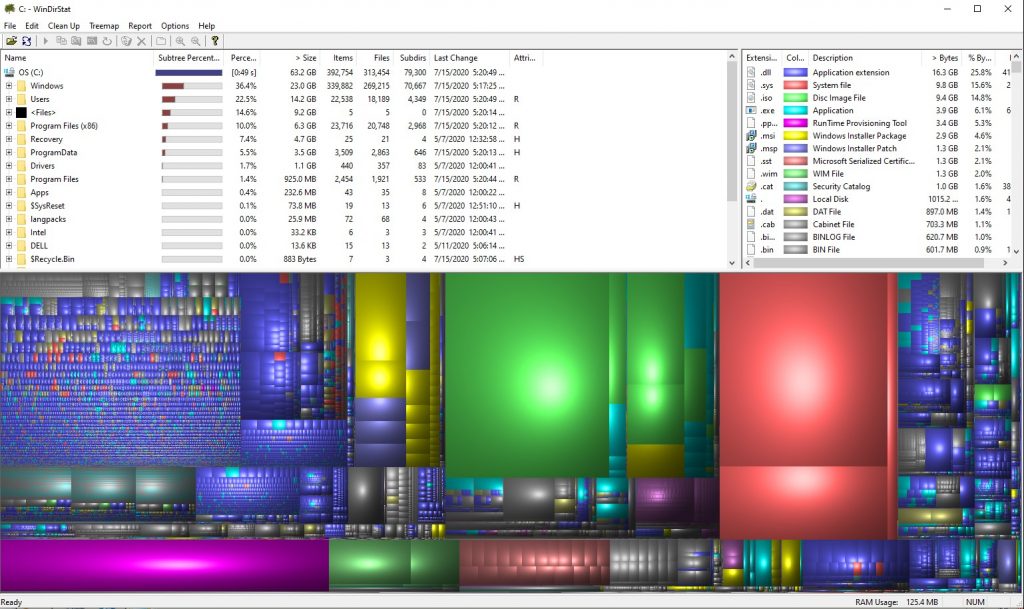Screen dimensions: 1024x609
Task: Click 'RAM Usage: 125.4 MB' in status bar
Action: pyautogui.click(x=897, y=602)
